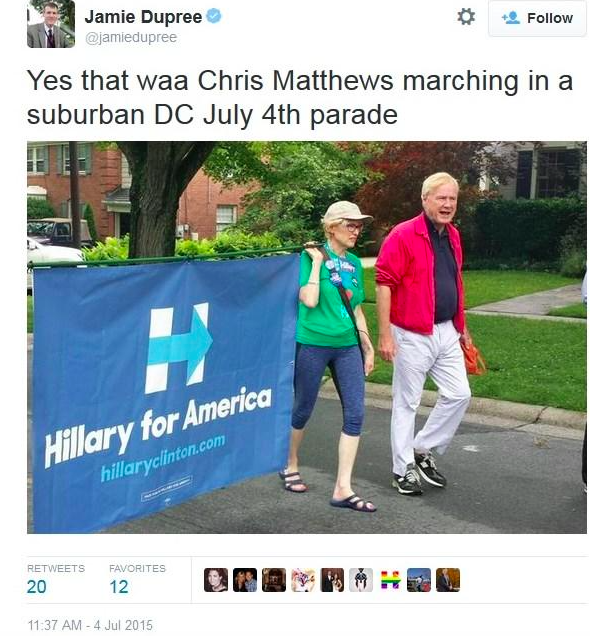Image resolution: width=590 pixels, height=636 pixels.
Task: Open the third dark-toned avatar
Action: coord(274,580)
